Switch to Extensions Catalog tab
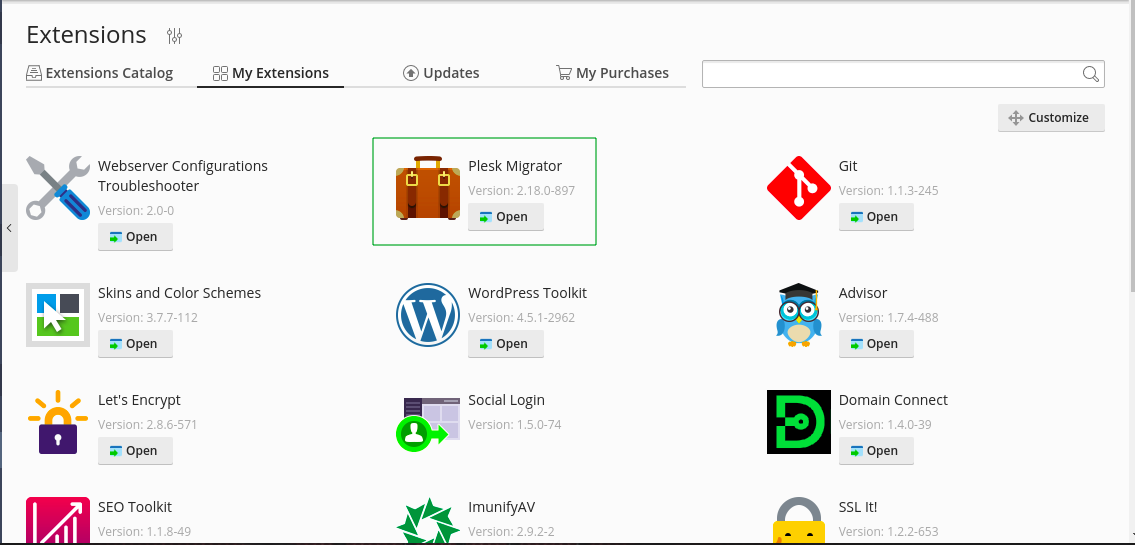Image resolution: width=1135 pixels, height=545 pixels. pyautogui.click(x=100, y=73)
